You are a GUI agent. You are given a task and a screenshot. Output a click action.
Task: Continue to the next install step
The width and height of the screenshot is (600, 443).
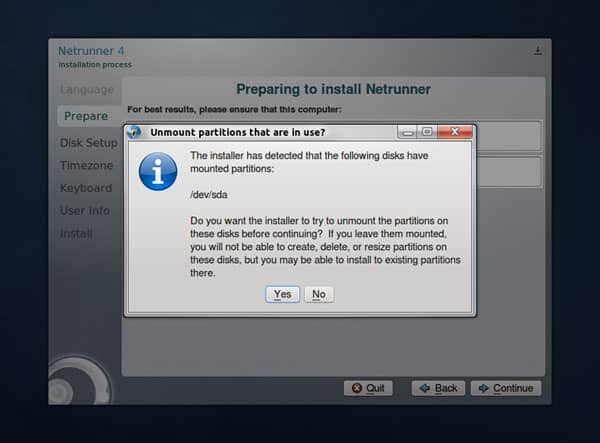coord(506,388)
